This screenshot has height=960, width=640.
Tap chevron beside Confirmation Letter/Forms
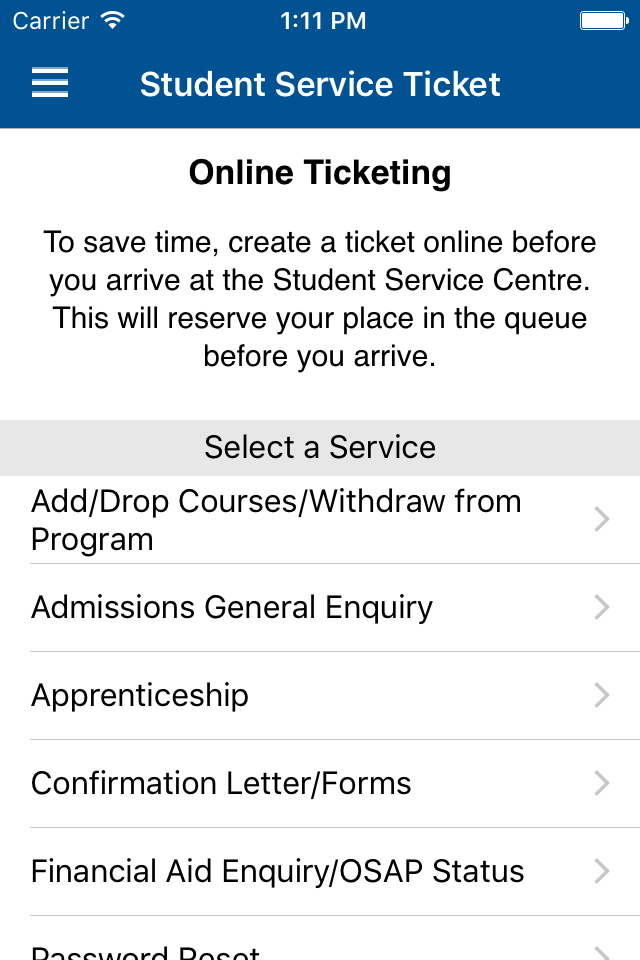tap(602, 783)
